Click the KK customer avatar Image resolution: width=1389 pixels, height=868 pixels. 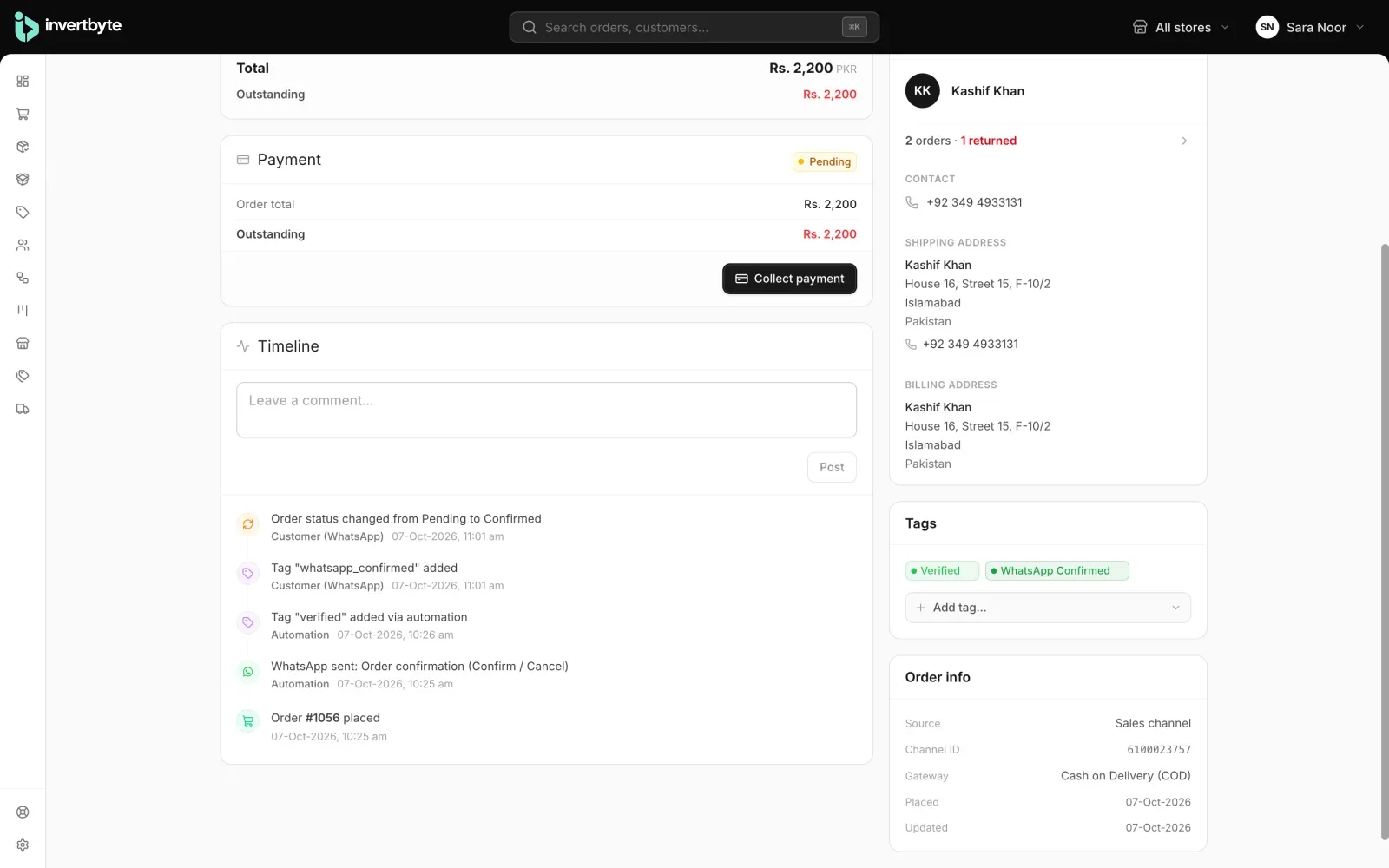pyautogui.click(x=922, y=90)
